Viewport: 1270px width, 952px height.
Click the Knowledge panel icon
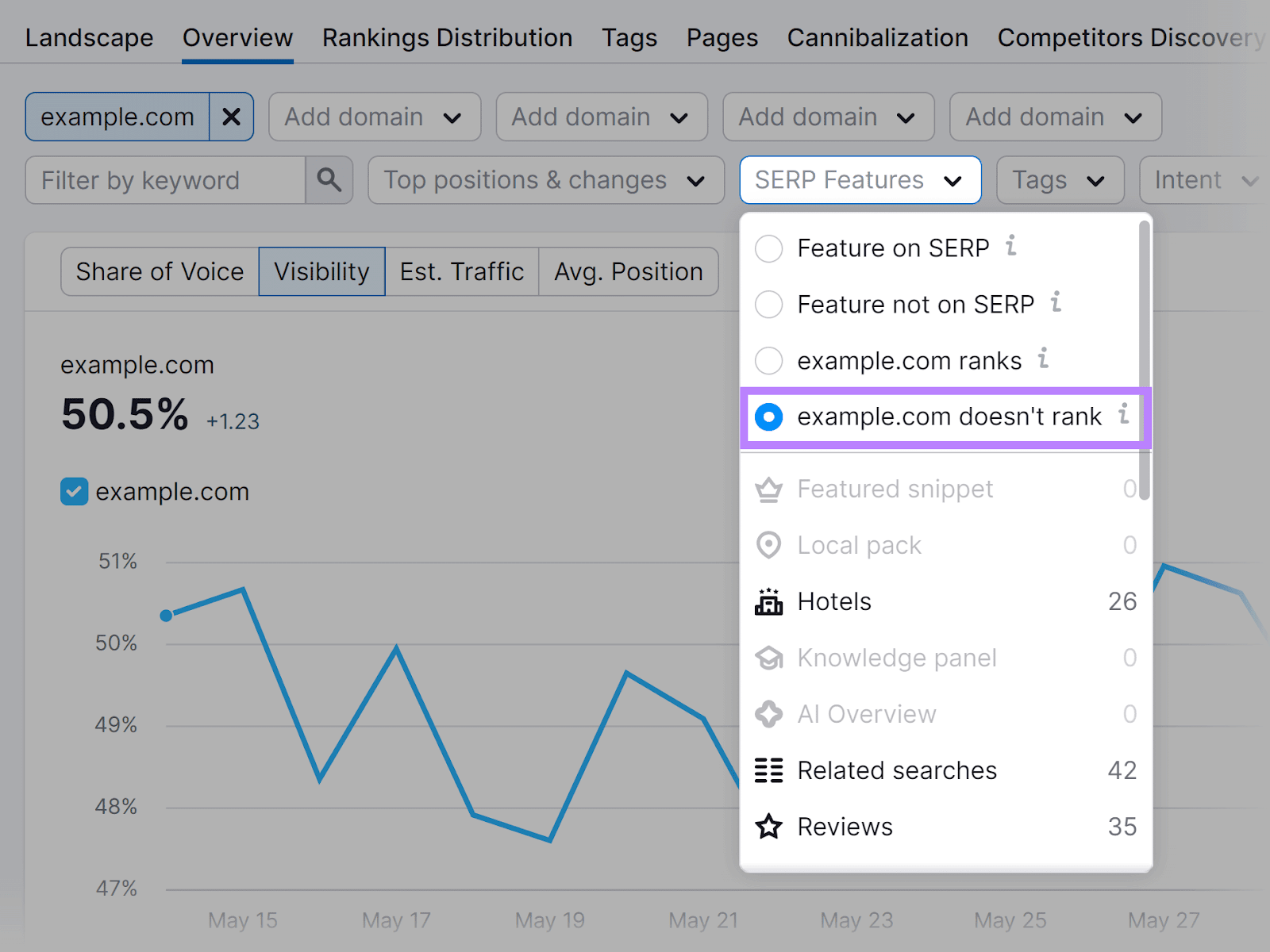click(768, 658)
